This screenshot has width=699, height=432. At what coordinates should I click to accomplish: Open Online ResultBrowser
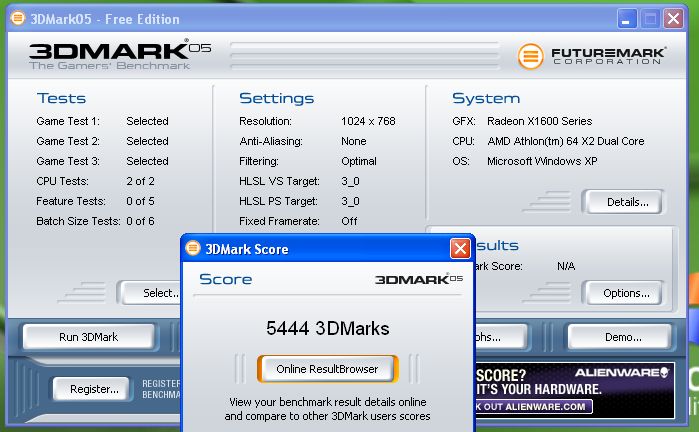click(x=327, y=369)
